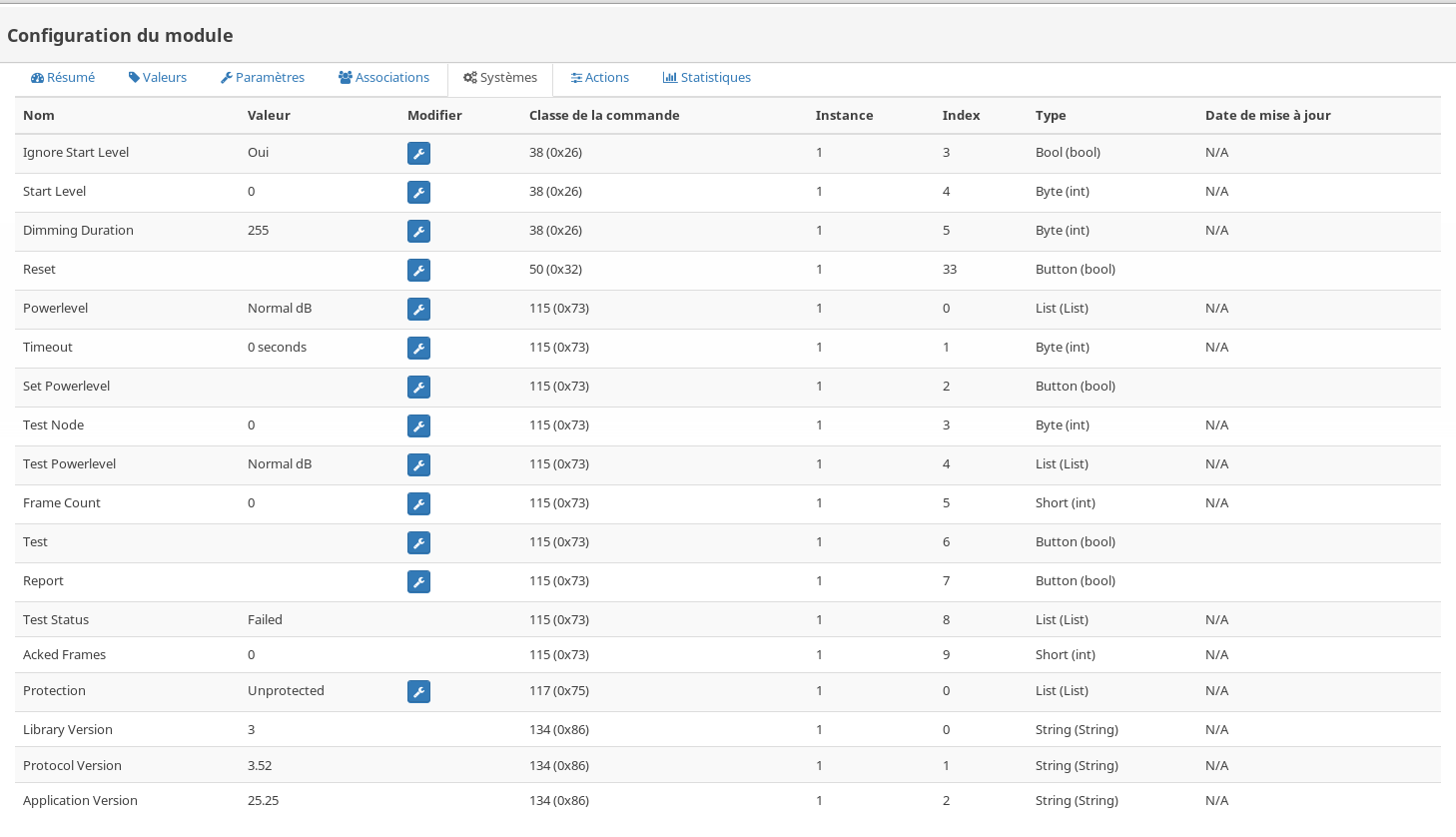1456x837 pixels.
Task: Modify Frame Count with the wrench icon
Action: click(418, 503)
